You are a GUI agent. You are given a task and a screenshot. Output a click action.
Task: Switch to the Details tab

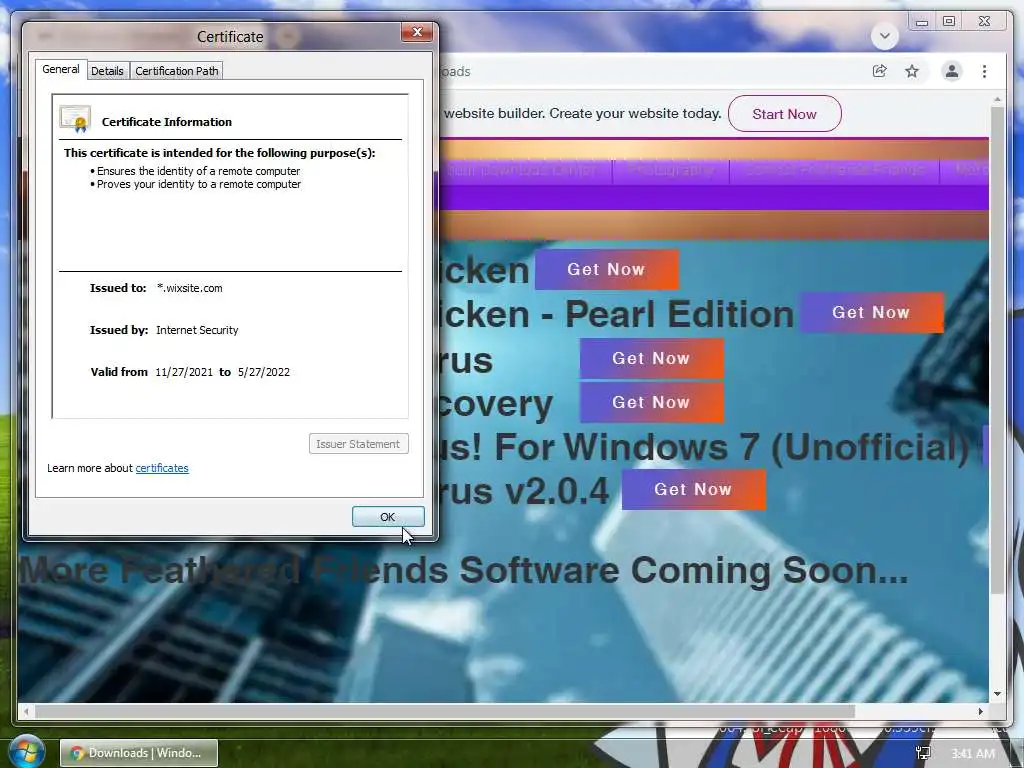(x=107, y=71)
